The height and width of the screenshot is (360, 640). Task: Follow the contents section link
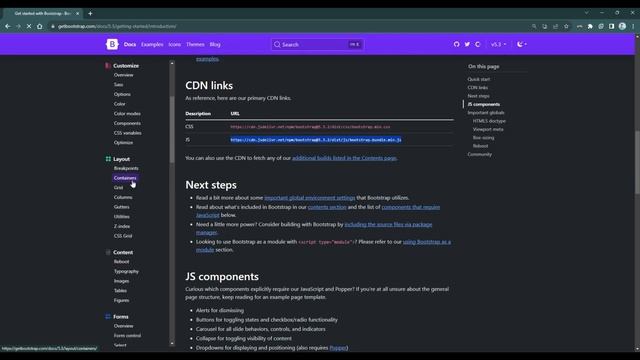pos(327,207)
